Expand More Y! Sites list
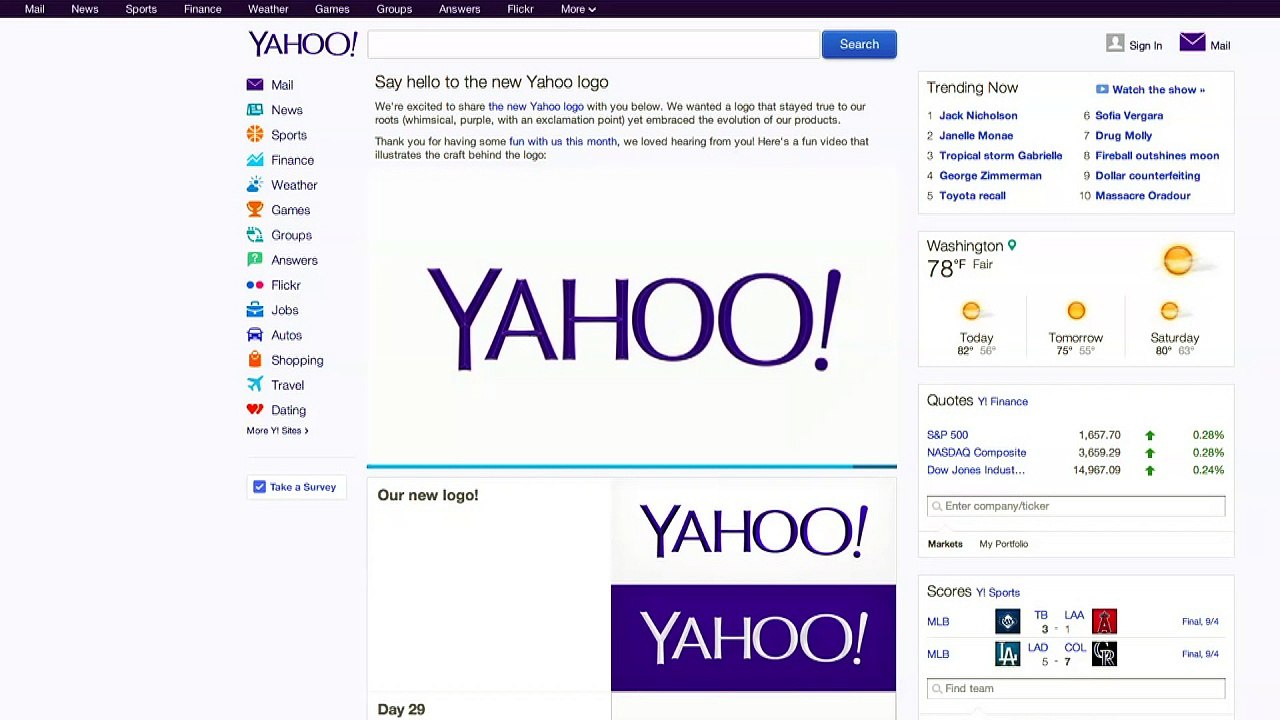Viewport: 1280px width, 720px height. pos(277,431)
